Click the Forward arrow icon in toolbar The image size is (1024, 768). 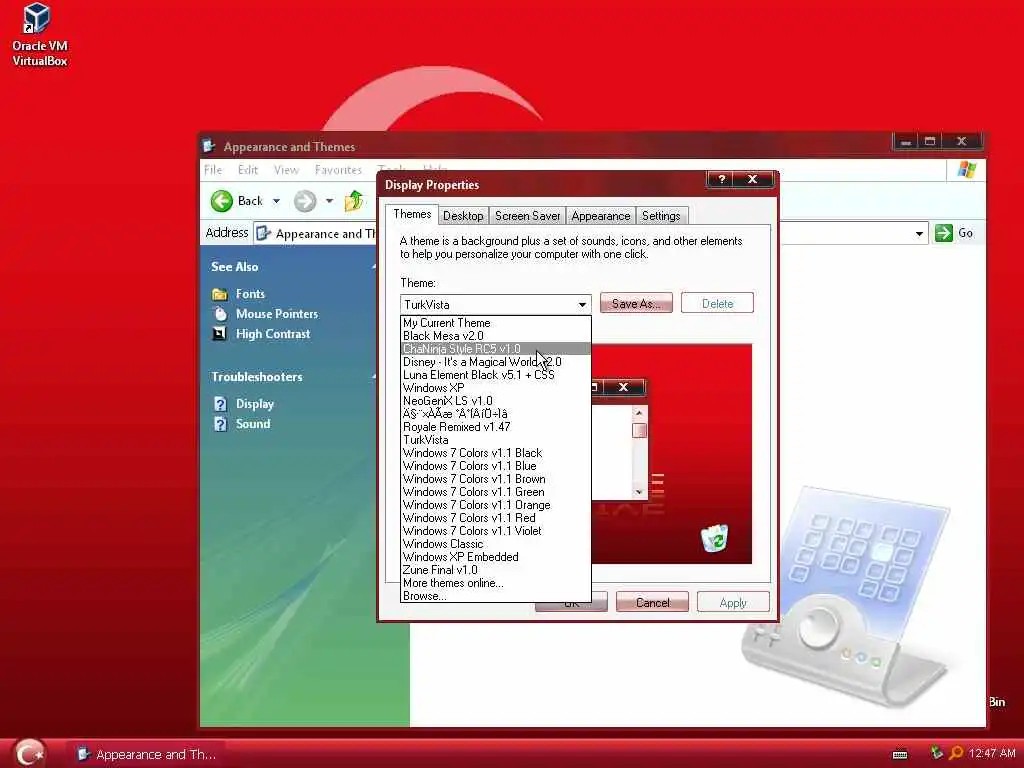304,200
